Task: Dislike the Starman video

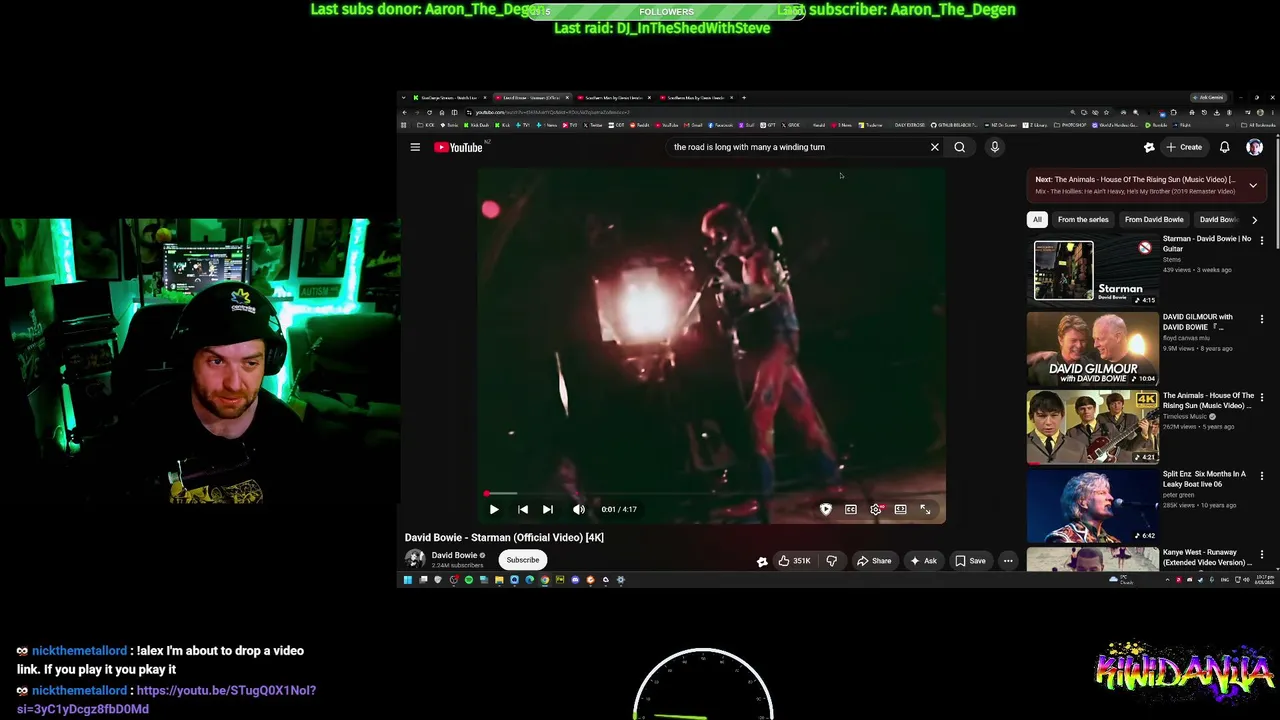Action: pos(831,561)
